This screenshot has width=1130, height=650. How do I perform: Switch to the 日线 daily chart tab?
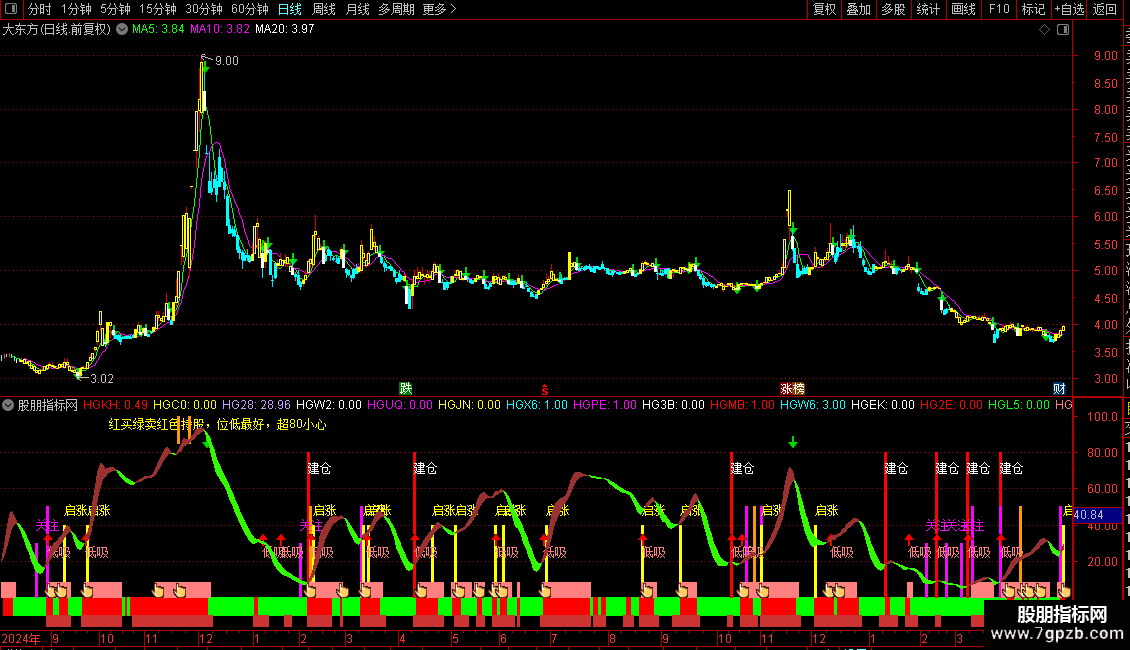point(290,9)
